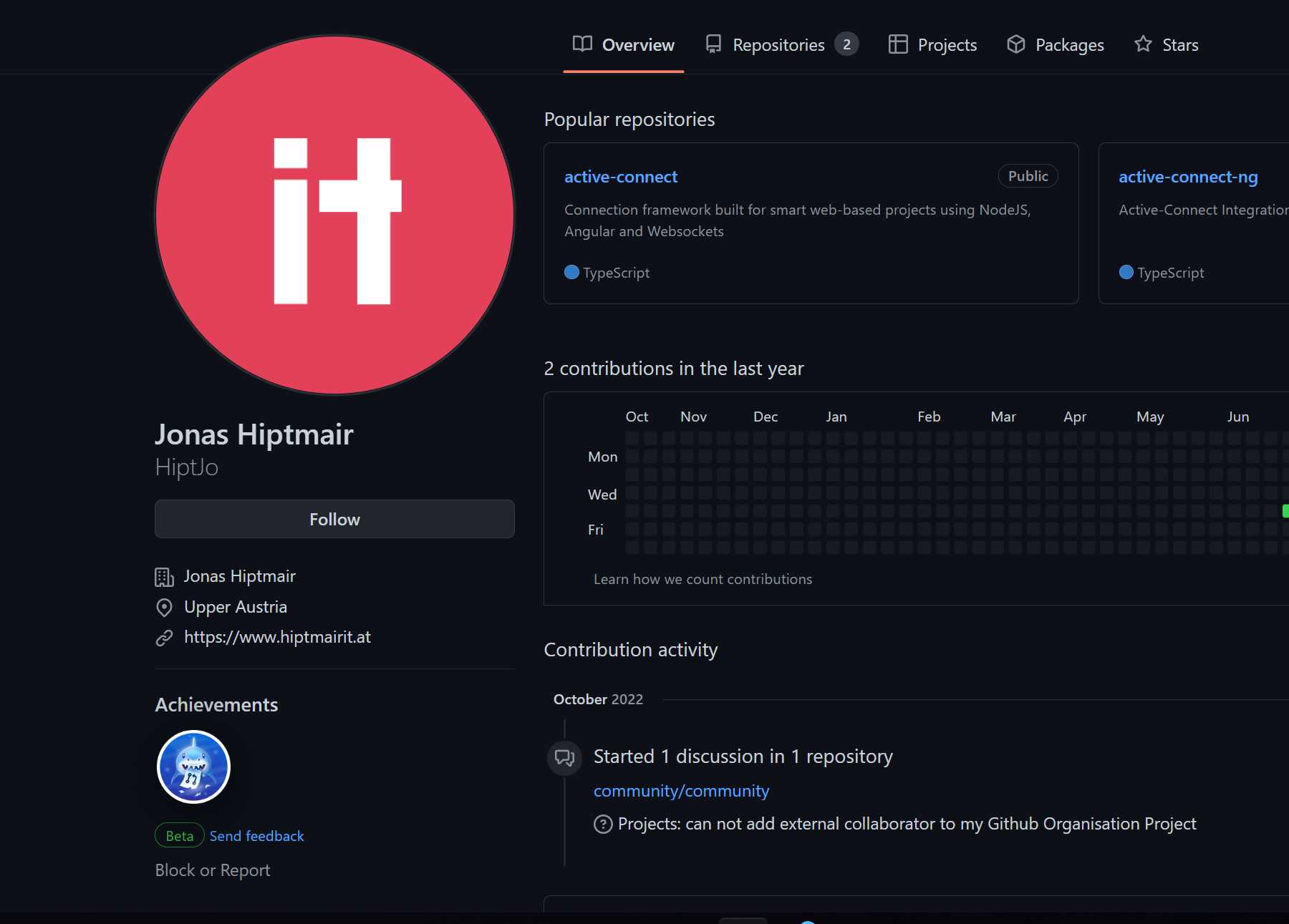The width and height of the screenshot is (1289, 924).
Task: Go to the Packages tab
Action: coord(1056,44)
